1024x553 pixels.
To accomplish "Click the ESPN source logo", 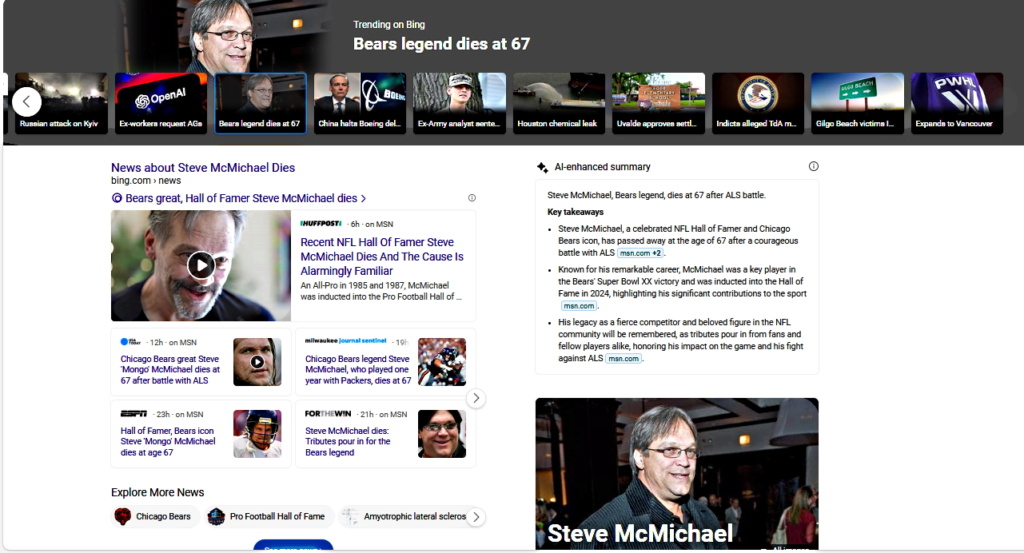I will pos(133,414).
